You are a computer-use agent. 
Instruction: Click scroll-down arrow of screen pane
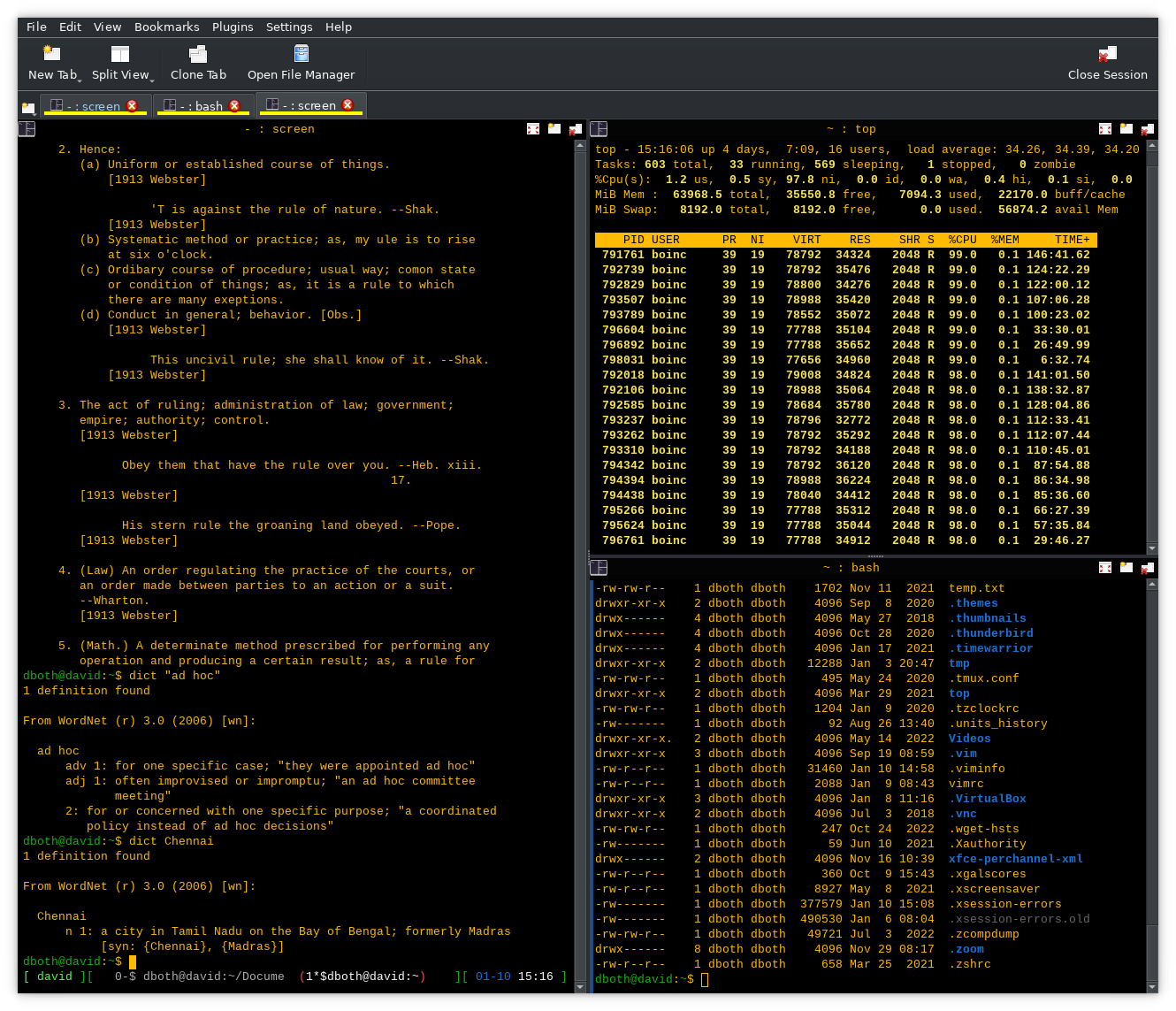click(x=580, y=986)
